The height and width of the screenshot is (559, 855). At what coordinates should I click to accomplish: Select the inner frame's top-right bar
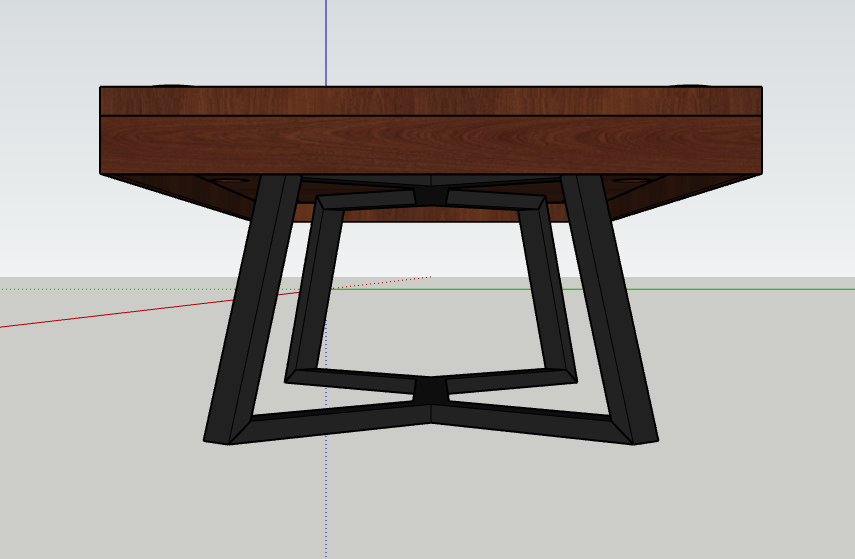coord(496,199)
